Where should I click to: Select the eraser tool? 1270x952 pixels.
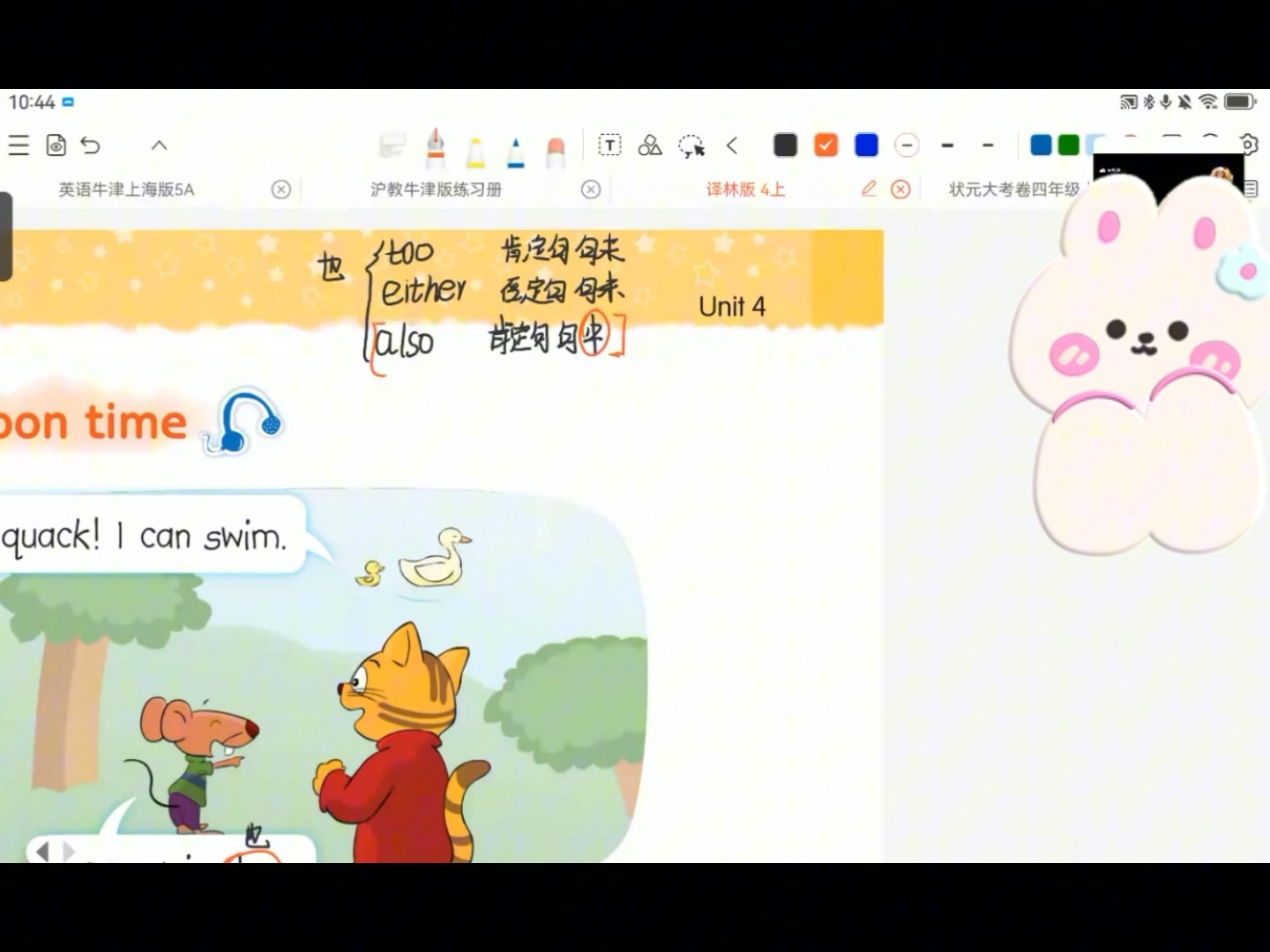pyautogui.click(x=556, y=152)
